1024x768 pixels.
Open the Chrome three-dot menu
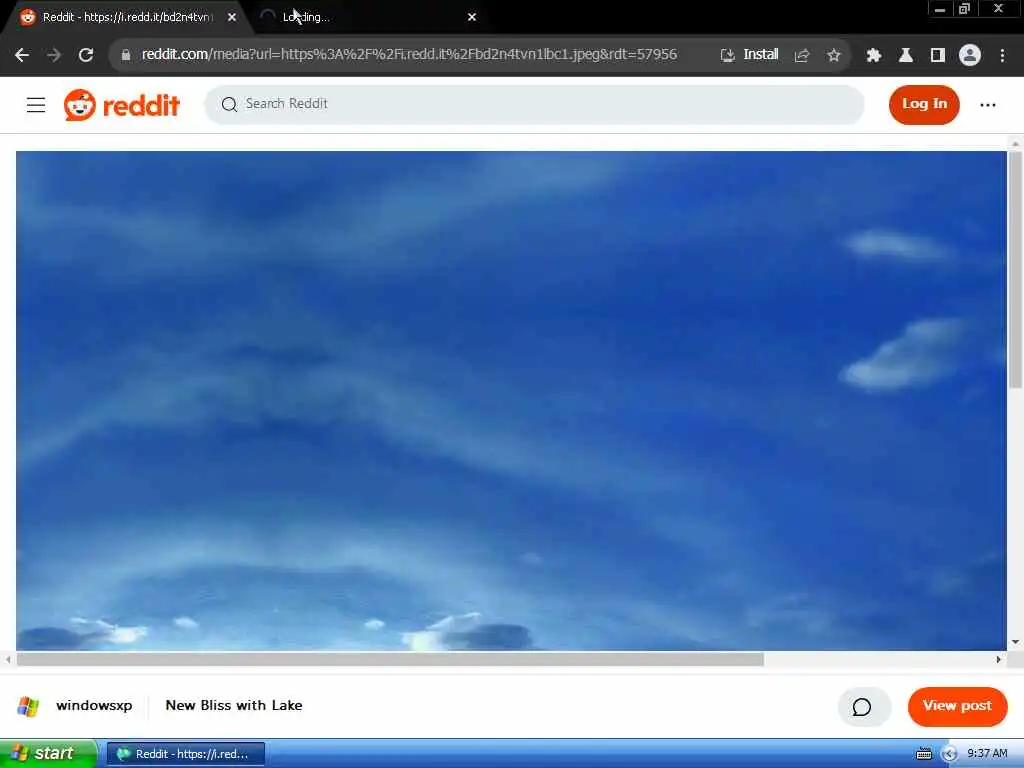1002,56
